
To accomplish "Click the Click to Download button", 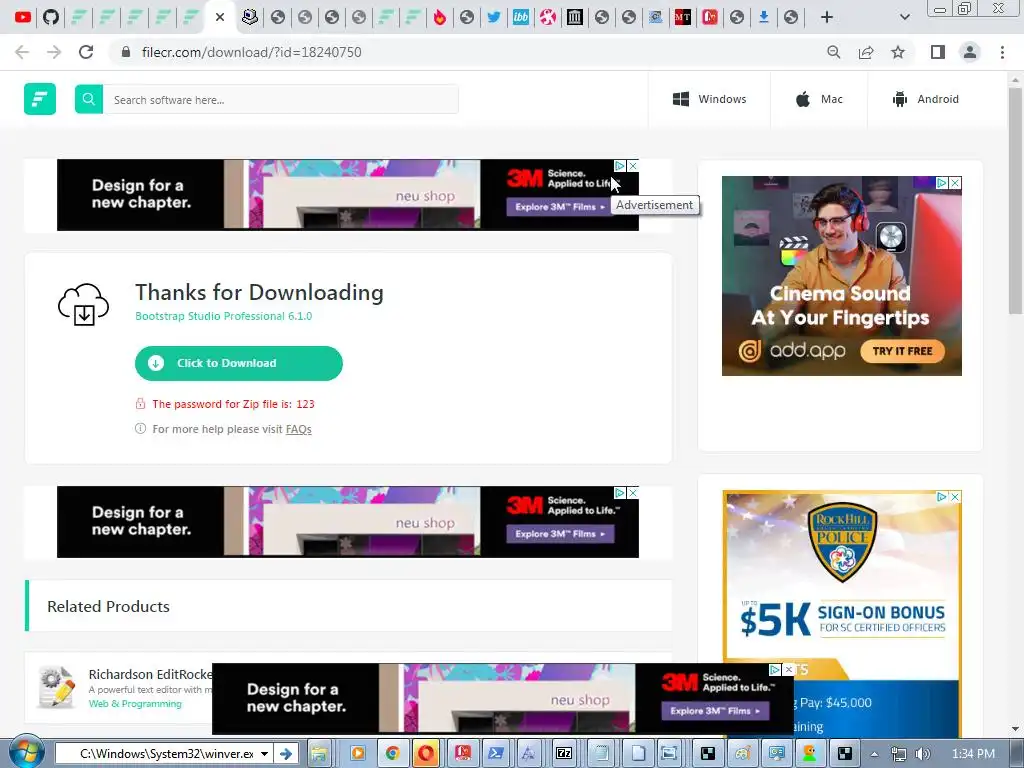I will click(x=238, y=363).
